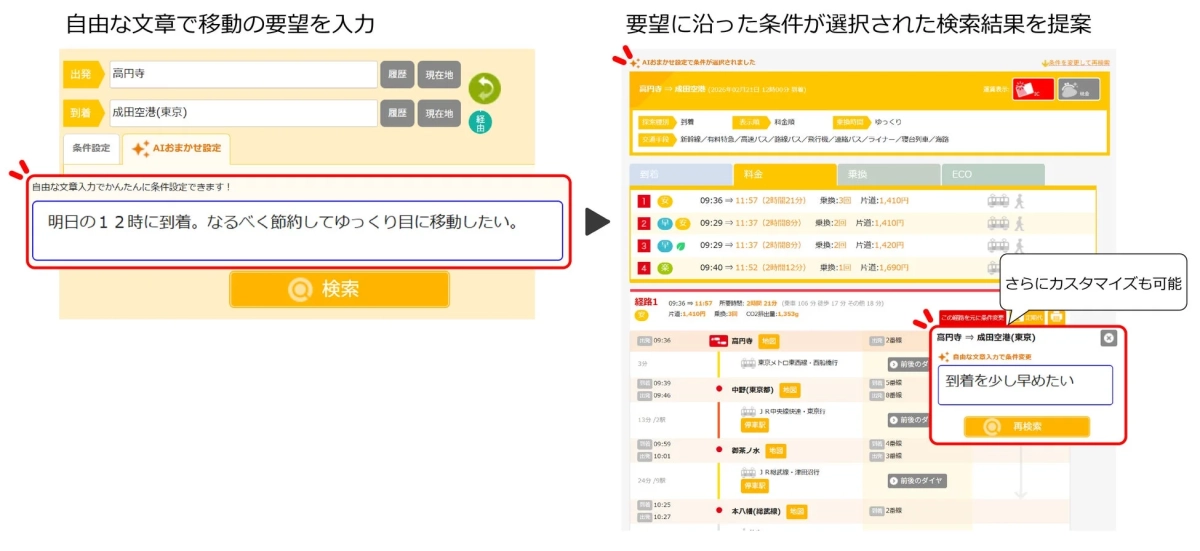
Task: Show 停車駅 under JR中央線快速・東京行
Action: click(x=754, y=424)
